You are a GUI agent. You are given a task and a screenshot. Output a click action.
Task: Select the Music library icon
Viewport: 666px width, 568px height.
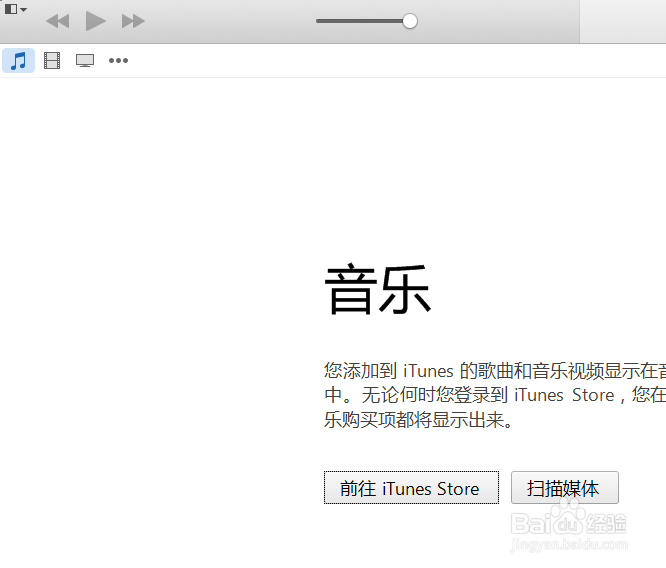19,60
